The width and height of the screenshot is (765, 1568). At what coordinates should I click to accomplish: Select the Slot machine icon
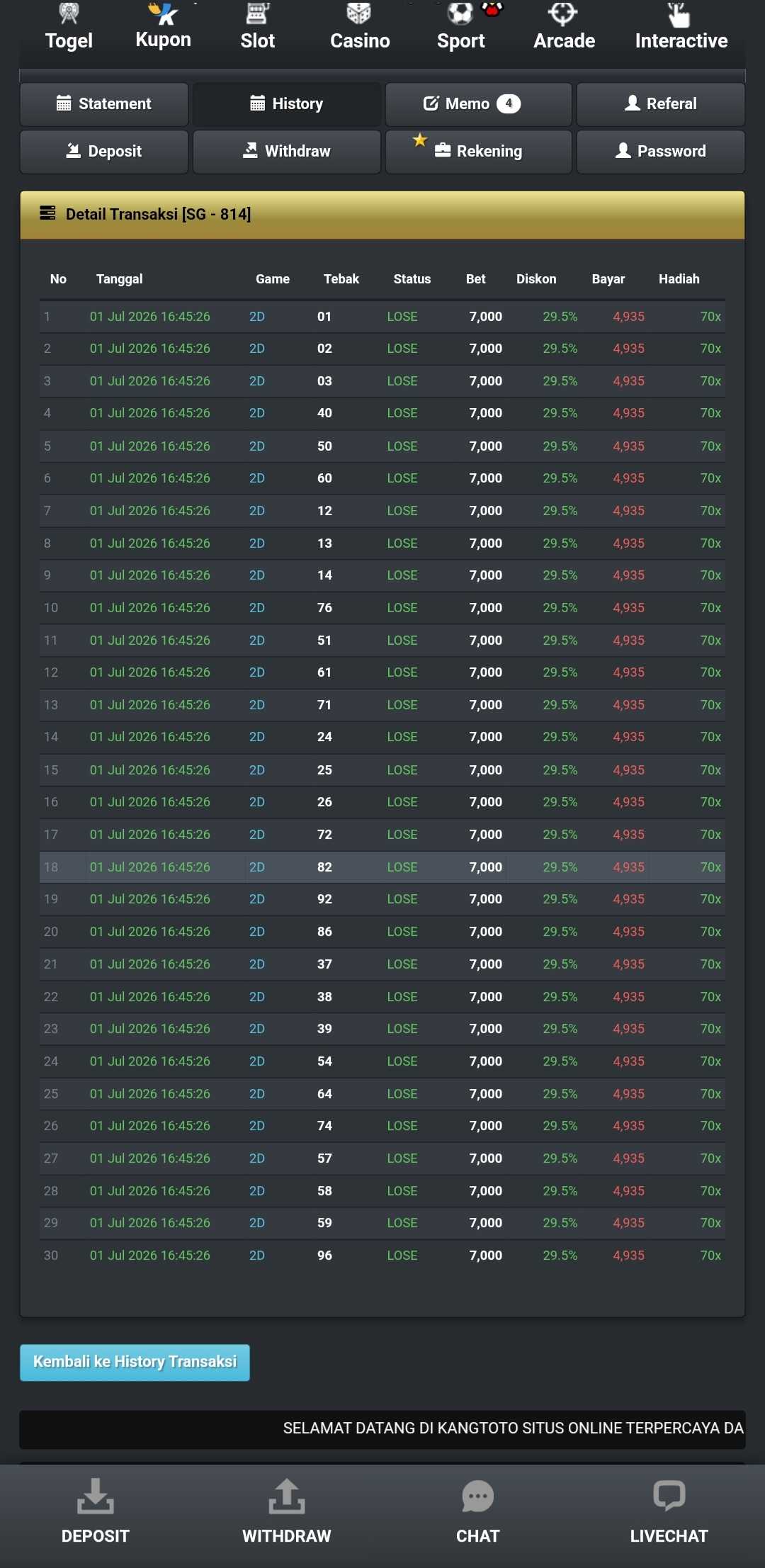(x=258, y=12)
